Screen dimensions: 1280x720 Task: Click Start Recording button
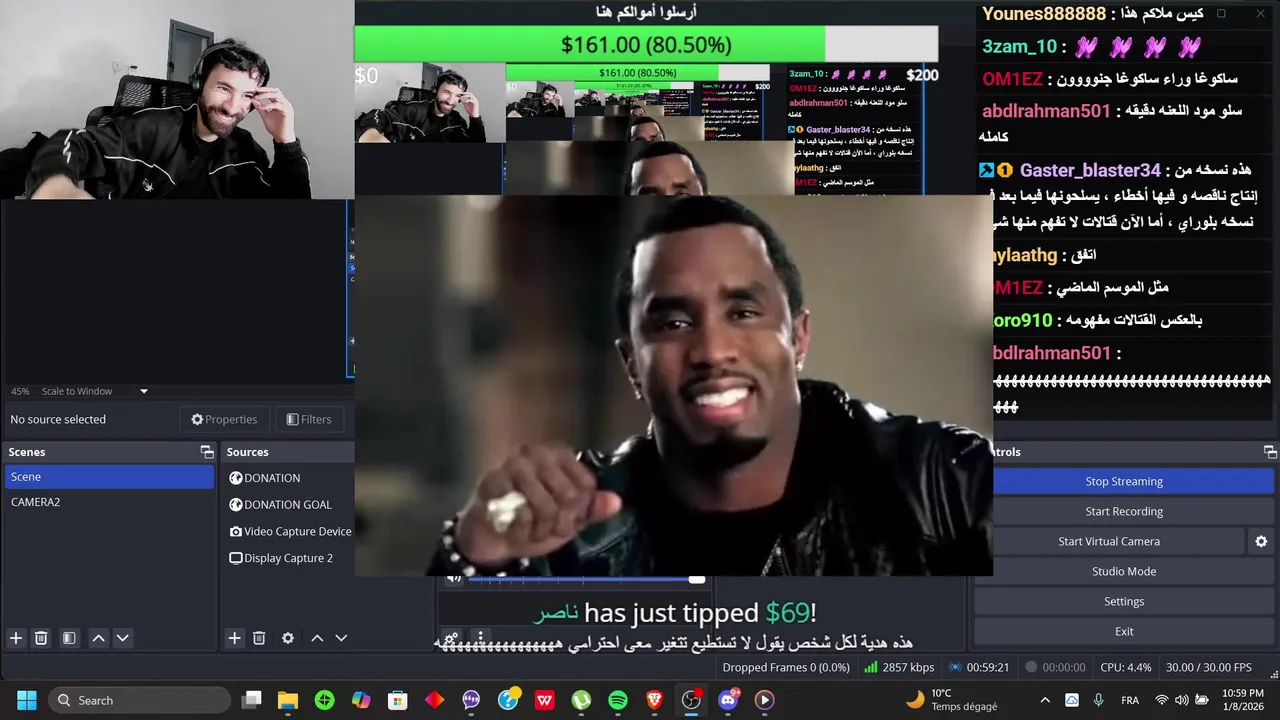(x=1124, y=511)
